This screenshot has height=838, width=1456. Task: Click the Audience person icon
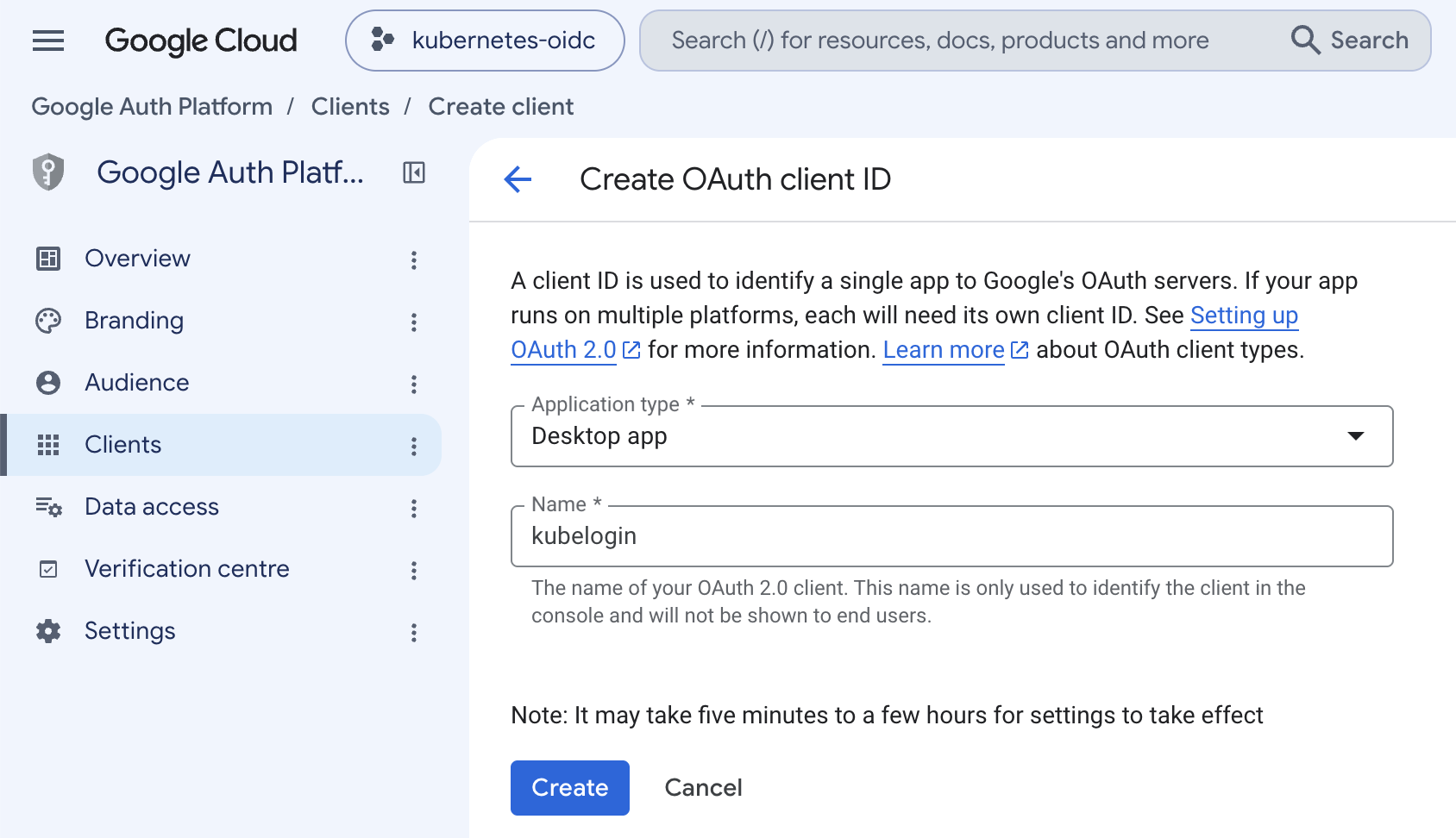point(48,383)
